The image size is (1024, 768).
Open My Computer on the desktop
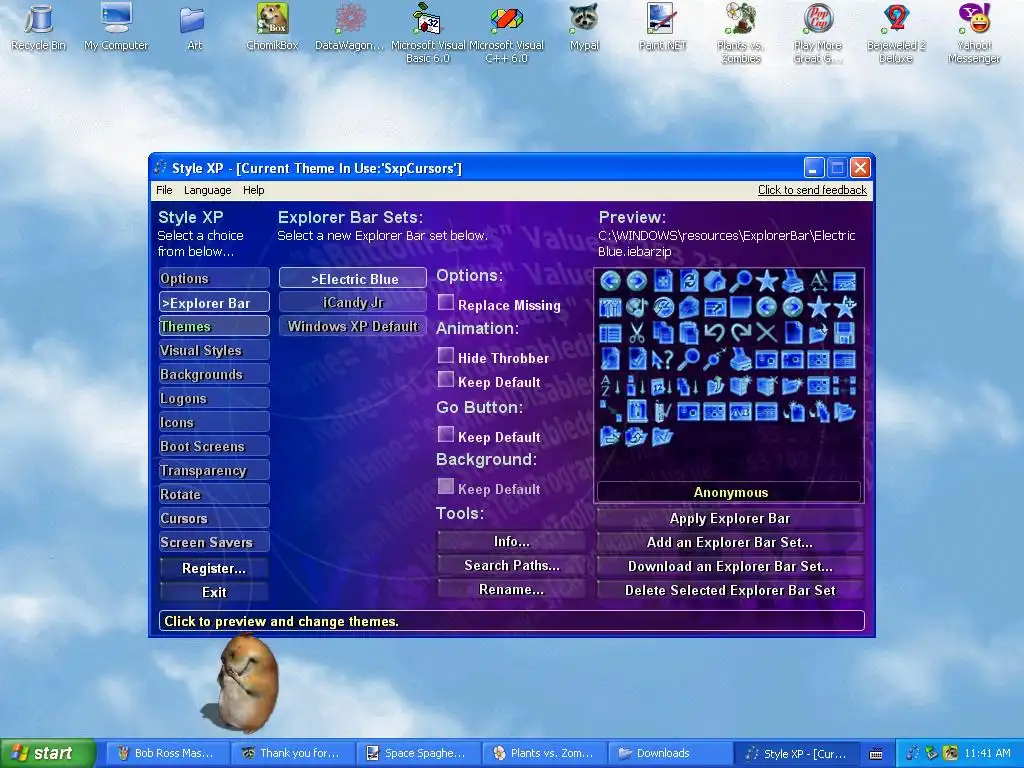click(116, 26)
